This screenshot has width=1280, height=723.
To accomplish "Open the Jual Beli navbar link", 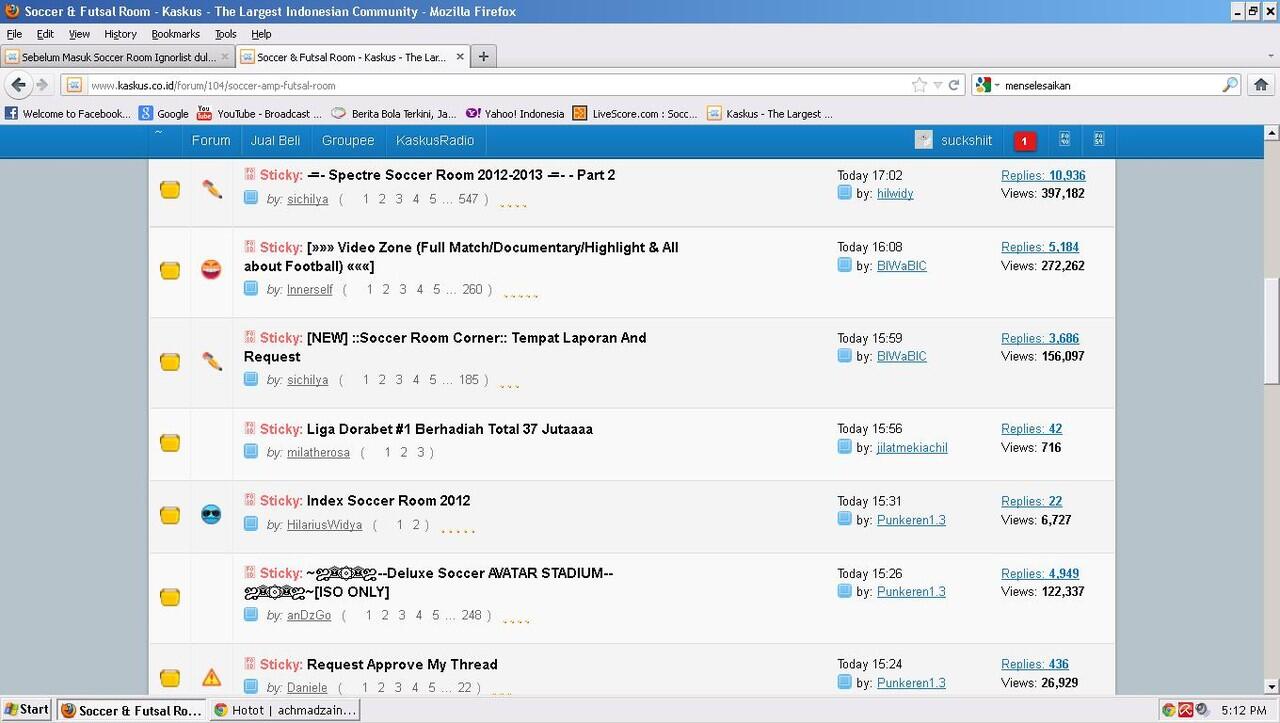I will tap(276, 140).
